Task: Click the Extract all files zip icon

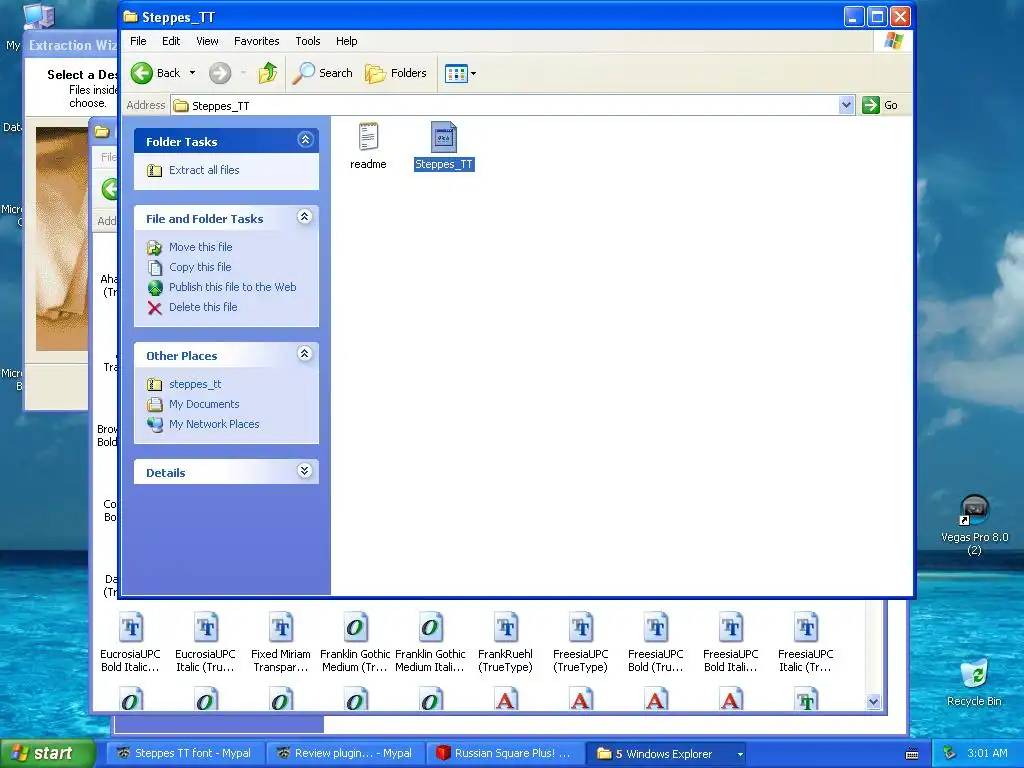Action: (x=155, y=170)
